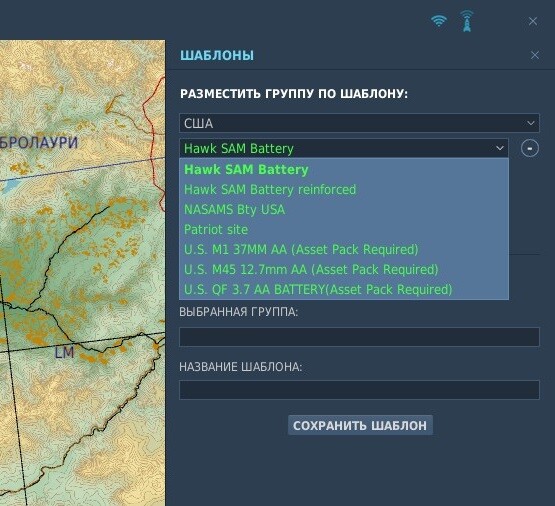
Task: Open the США country dropdown
Action: point(359,123)
